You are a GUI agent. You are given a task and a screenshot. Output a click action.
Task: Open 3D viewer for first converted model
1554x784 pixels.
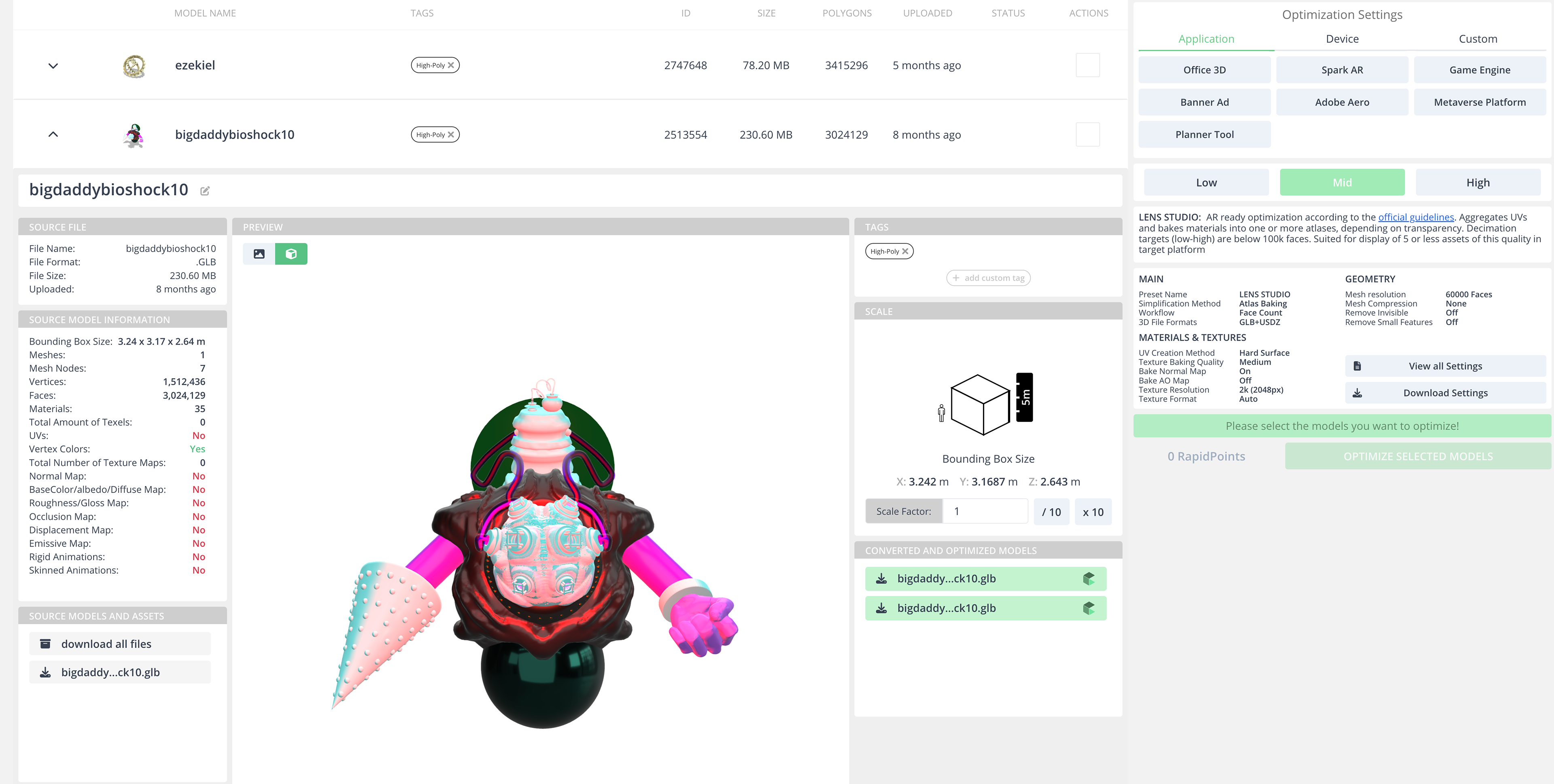click(x=1088, y=579)
